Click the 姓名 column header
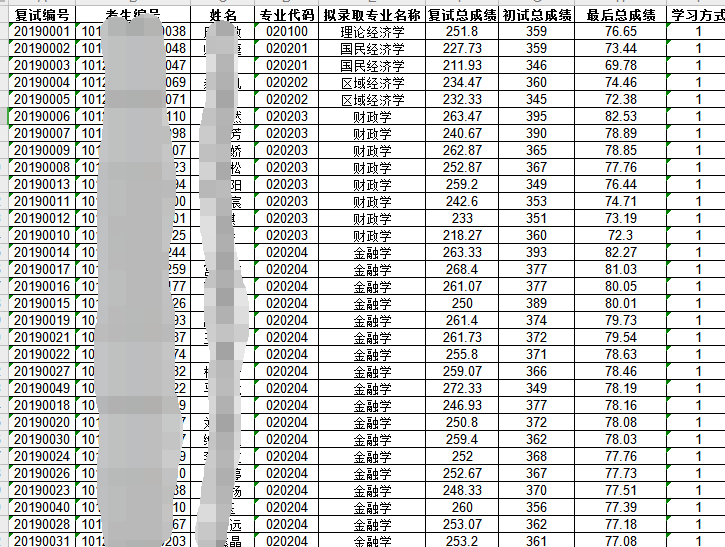The width and height of the screenshot is (725, 547). pos(222,15)
